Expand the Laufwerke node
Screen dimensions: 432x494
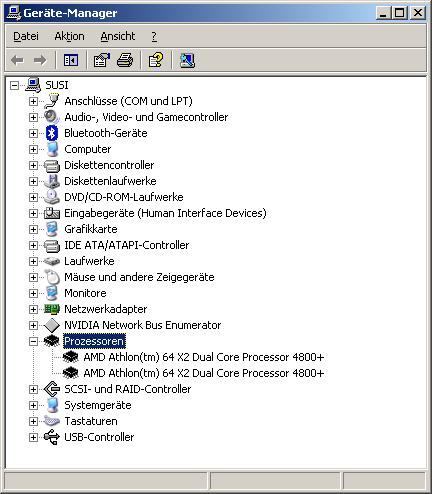click(x=33, y=261)
